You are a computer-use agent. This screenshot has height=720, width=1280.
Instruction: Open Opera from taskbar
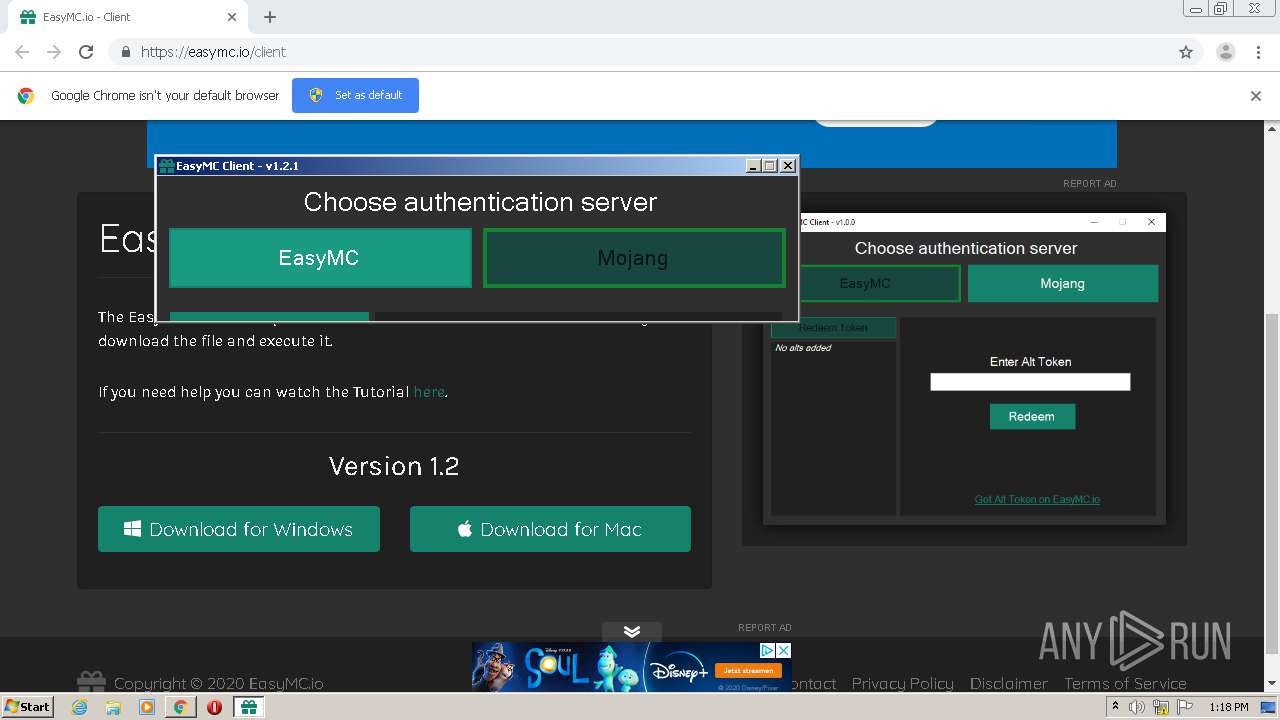214,707
